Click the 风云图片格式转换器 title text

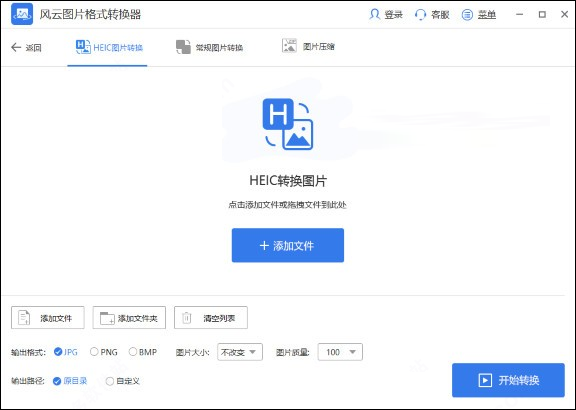90,14
